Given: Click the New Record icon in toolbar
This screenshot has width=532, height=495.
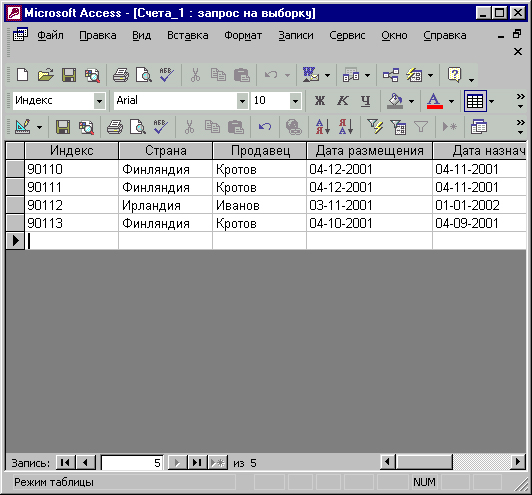Looking at the screenshot, I should [450, 127].
